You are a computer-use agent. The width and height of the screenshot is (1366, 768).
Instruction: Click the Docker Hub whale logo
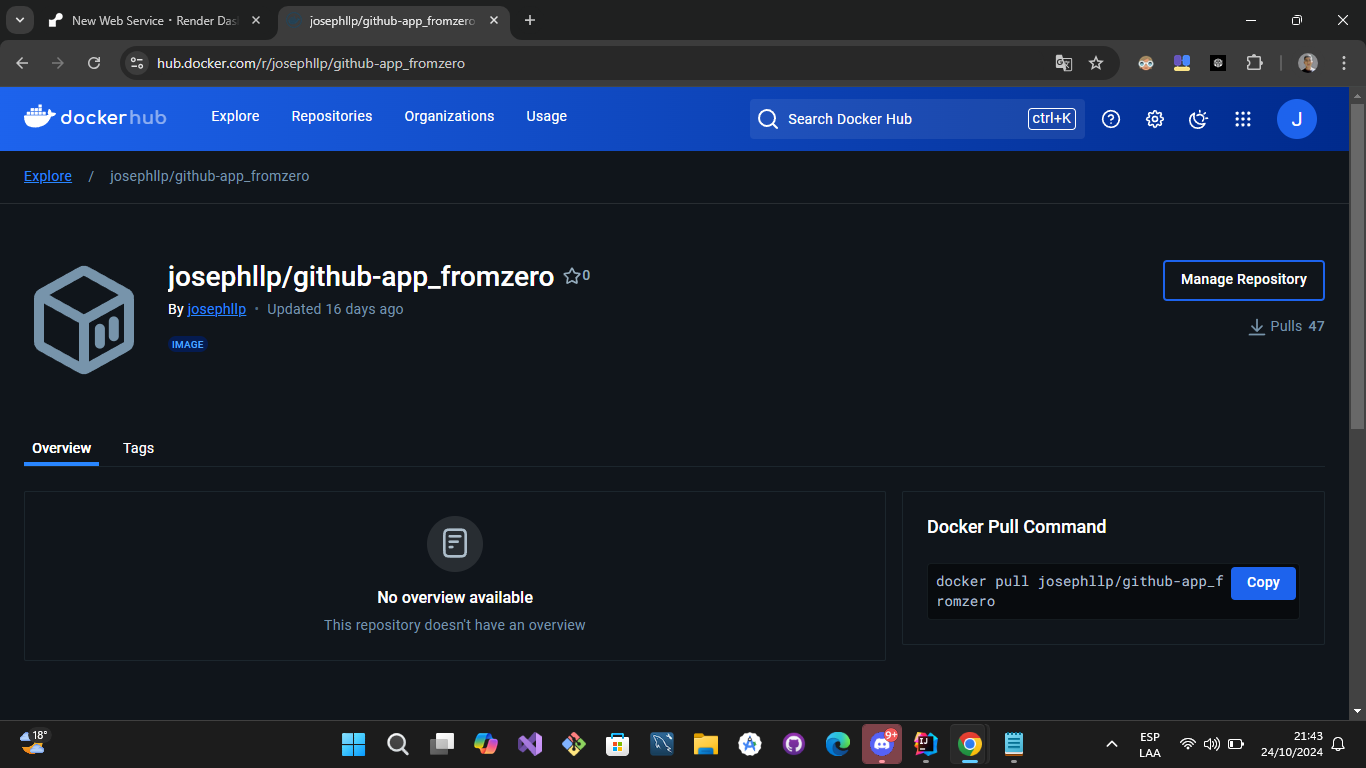coord(95,117)
